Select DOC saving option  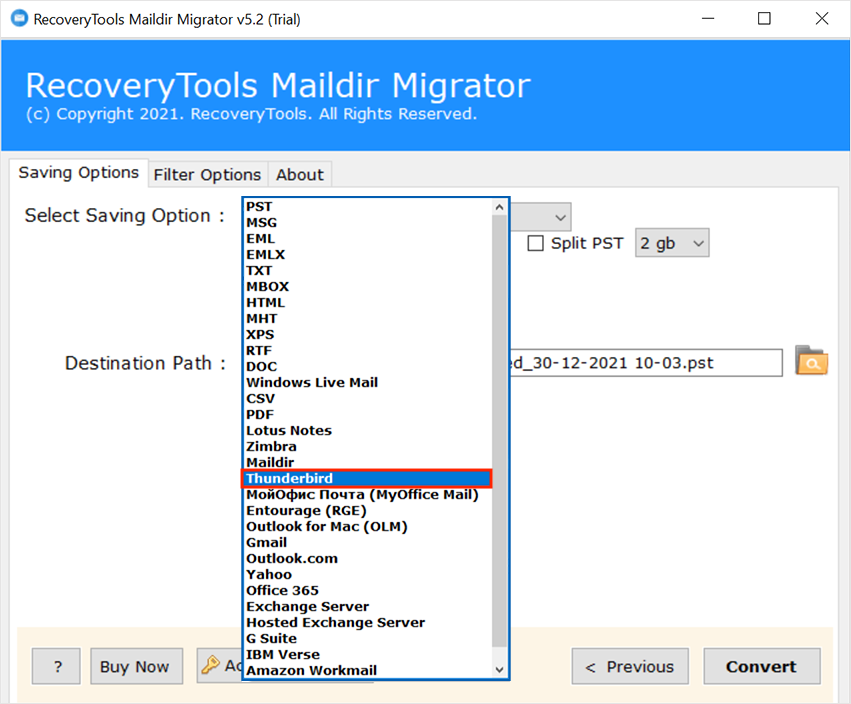[x=367, y=367]
